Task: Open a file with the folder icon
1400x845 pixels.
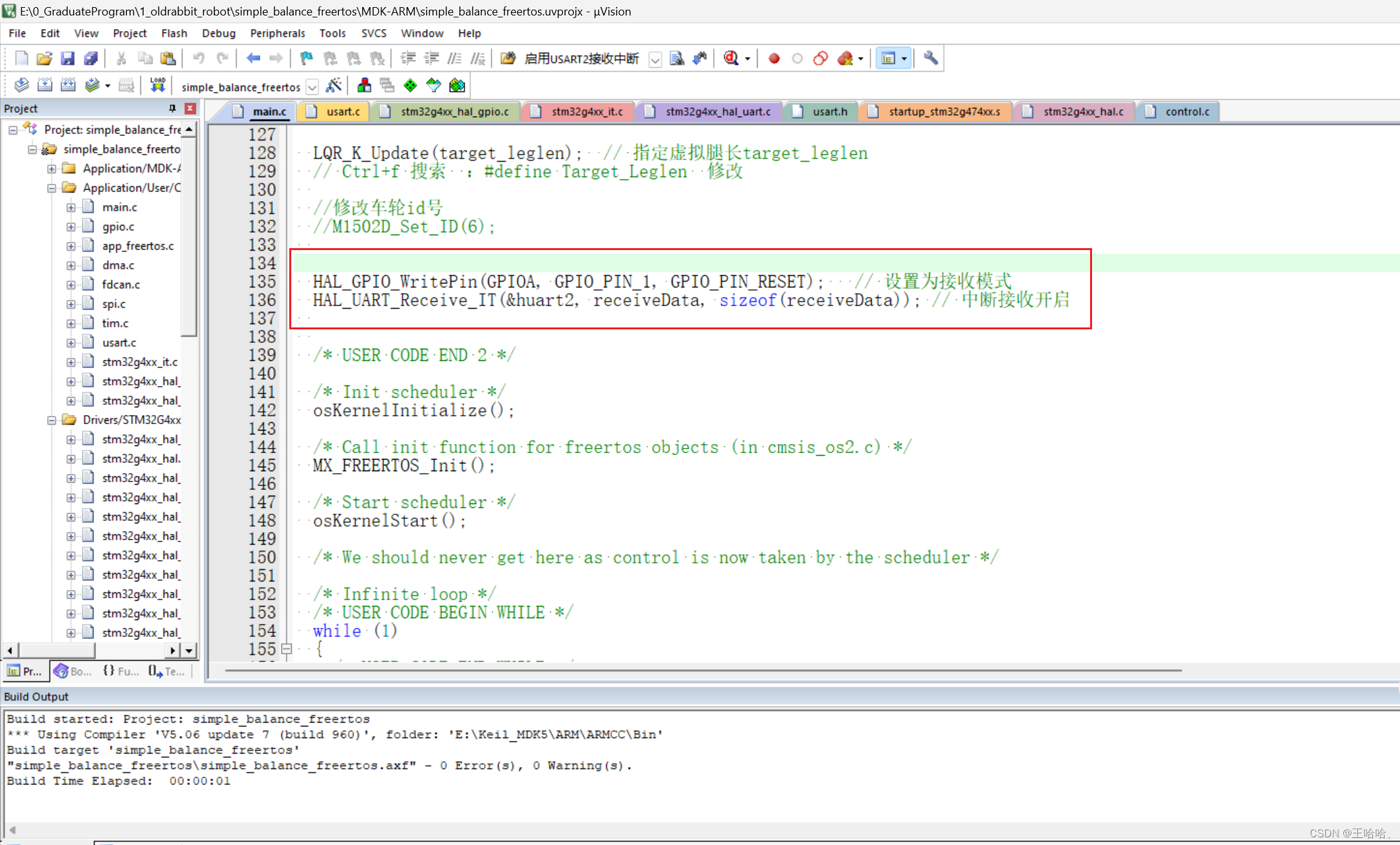Action: coord(44,59)
